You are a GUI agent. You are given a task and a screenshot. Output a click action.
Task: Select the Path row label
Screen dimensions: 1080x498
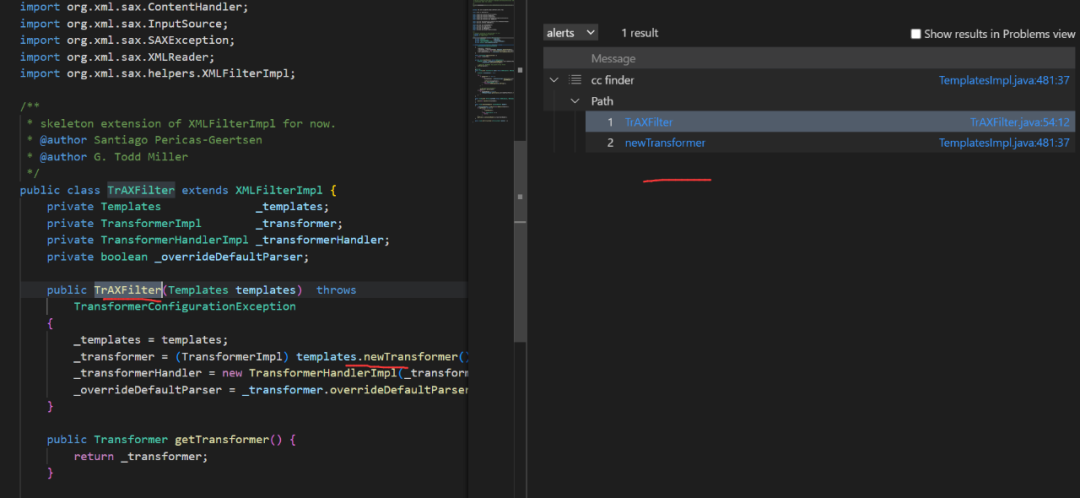click(x=602, y=101)
